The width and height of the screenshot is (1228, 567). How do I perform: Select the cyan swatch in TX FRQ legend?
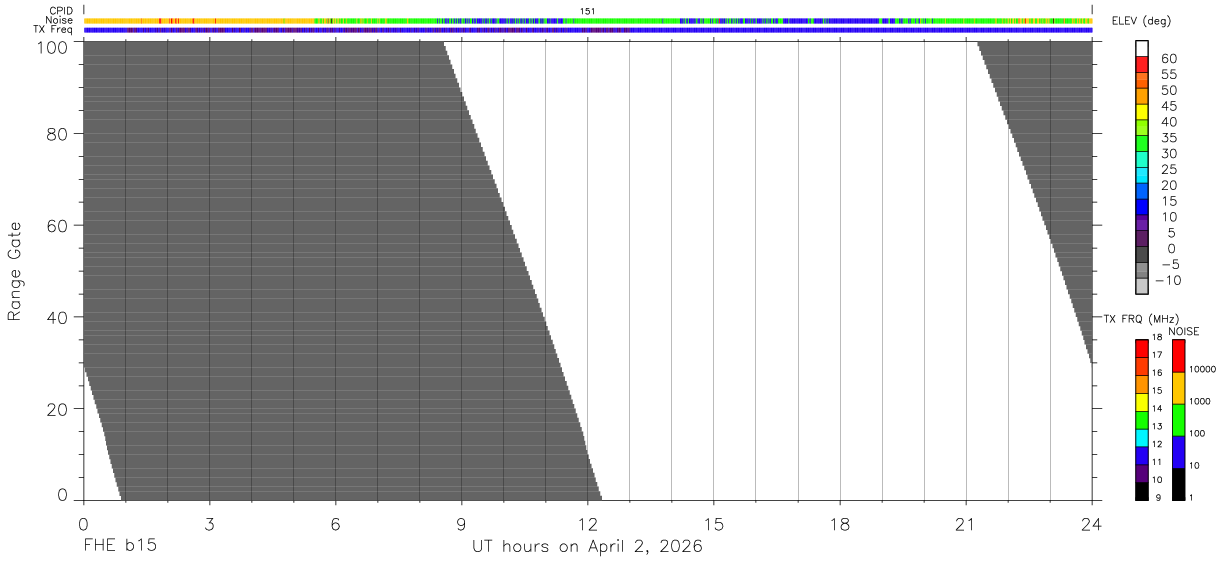pos(1142,438)
